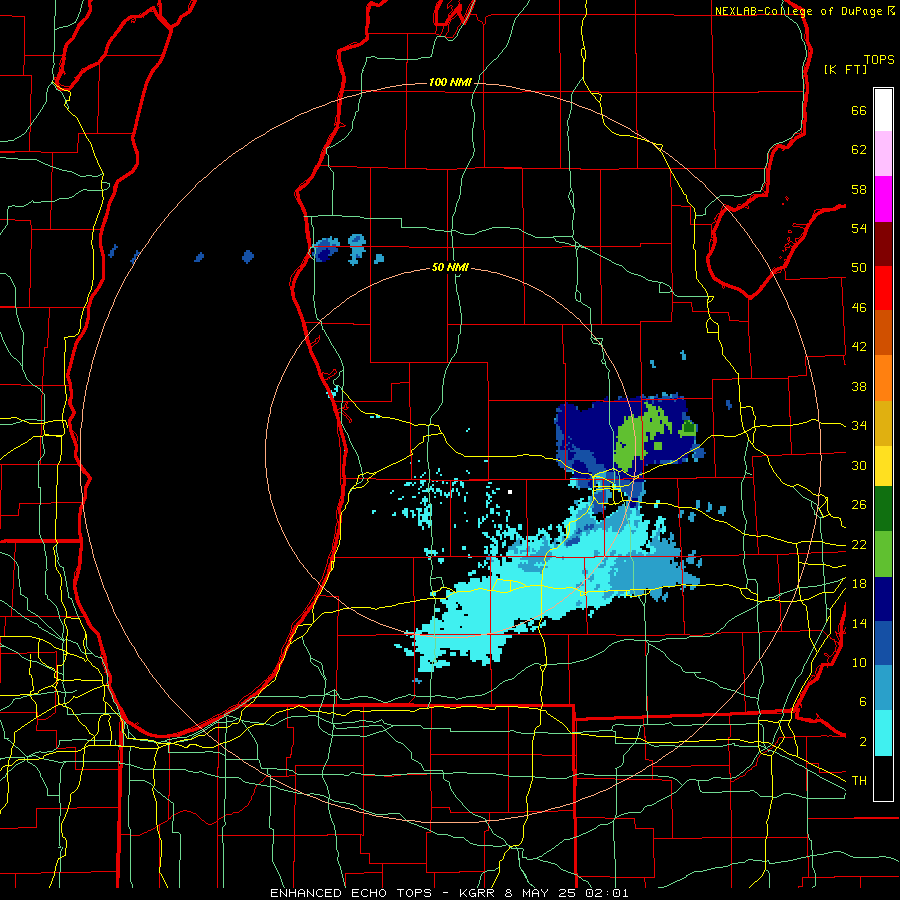Click the light green legend swatch

[883, 554]
